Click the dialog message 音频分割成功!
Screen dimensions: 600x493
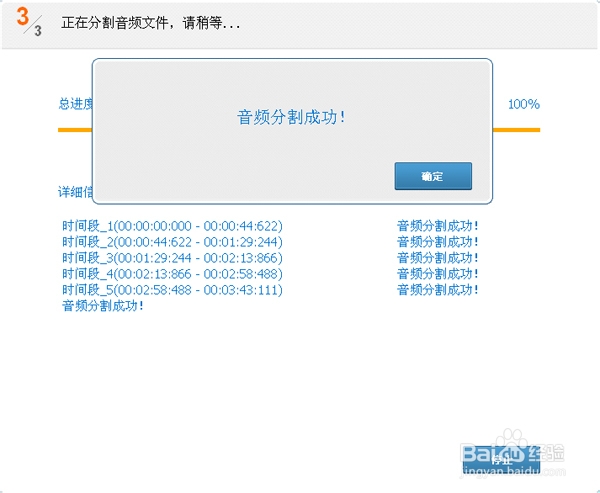[291, 117]
